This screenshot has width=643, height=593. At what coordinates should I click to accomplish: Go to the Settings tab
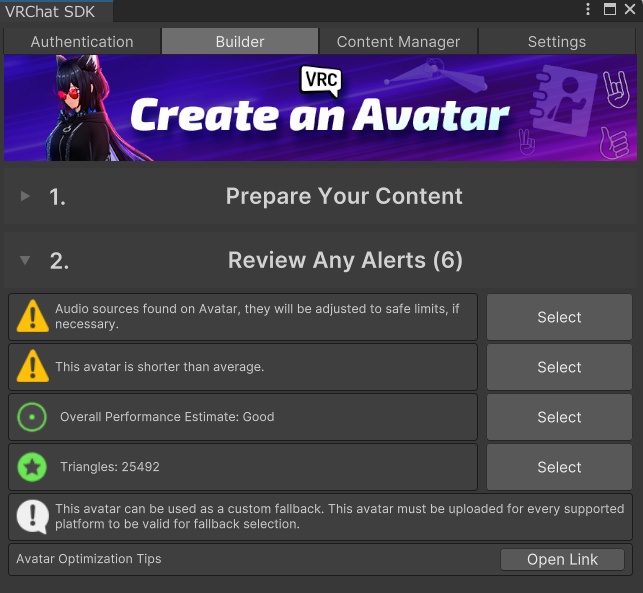pos(556,41)
